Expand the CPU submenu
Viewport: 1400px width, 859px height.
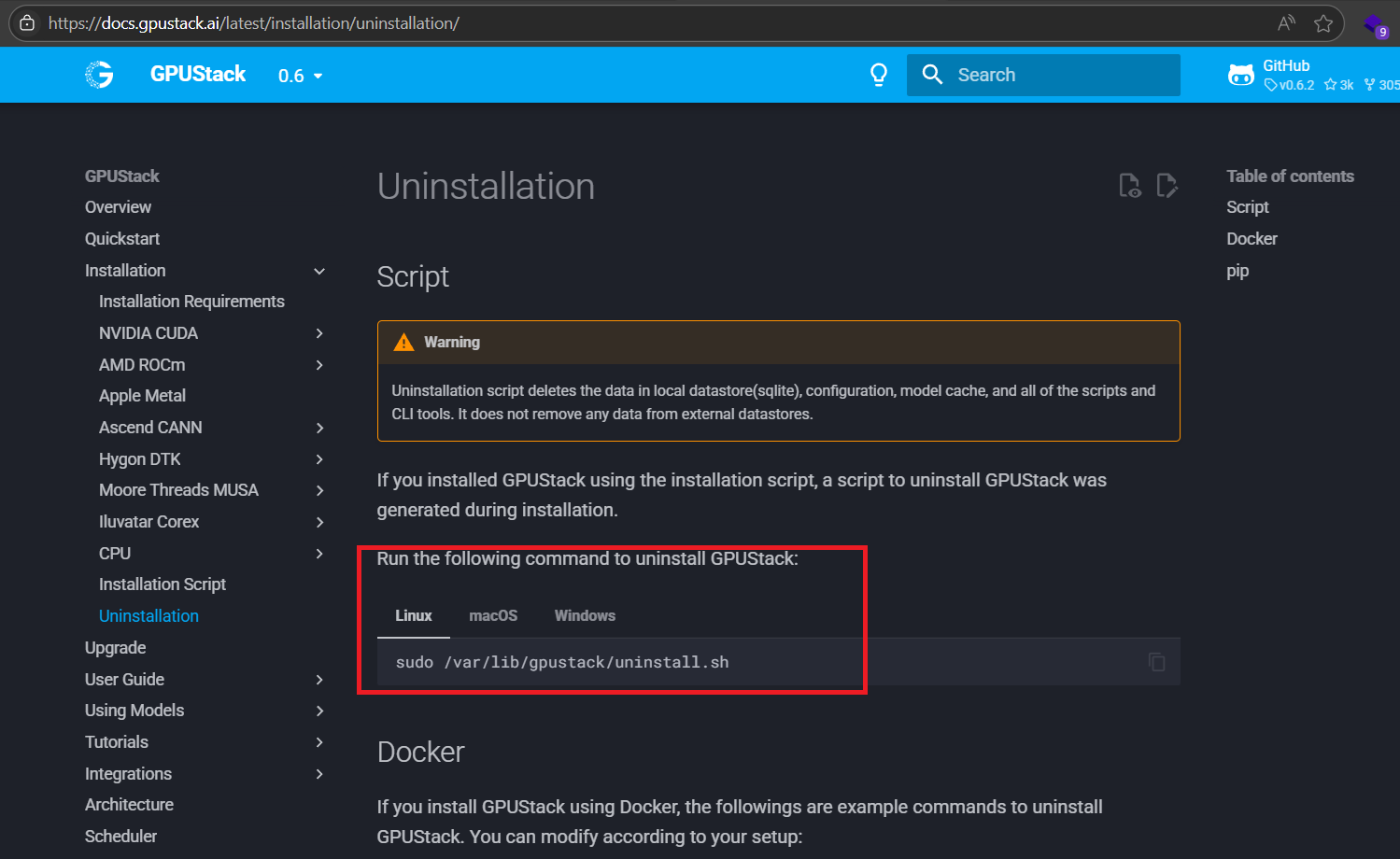(319, 554)
